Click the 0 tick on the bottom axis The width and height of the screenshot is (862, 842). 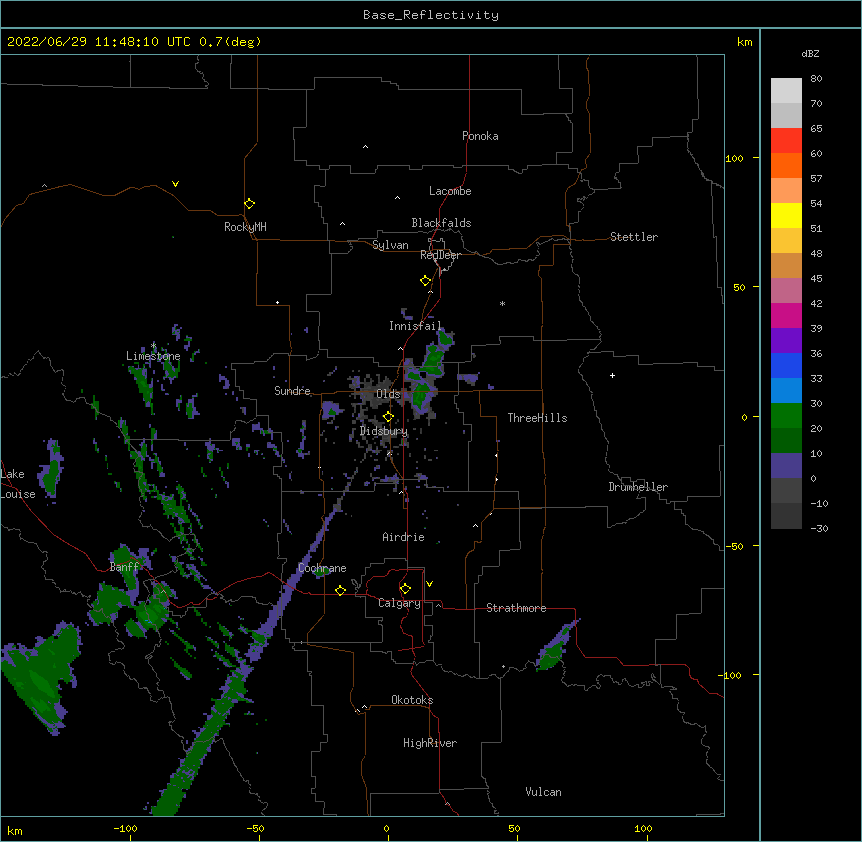386,828
